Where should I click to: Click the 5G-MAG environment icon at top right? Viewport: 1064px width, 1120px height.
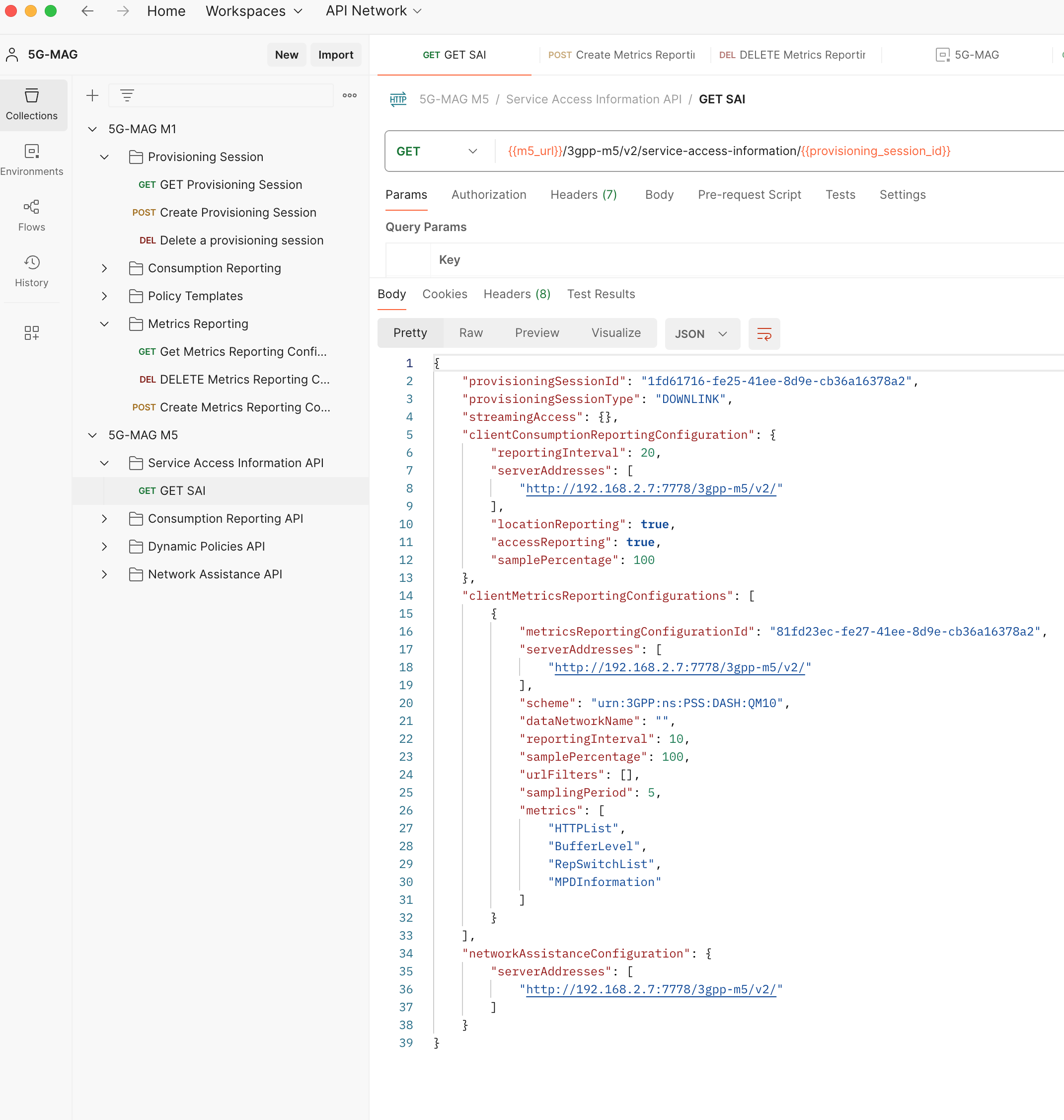pyautogui.click(x=943, y=55)
